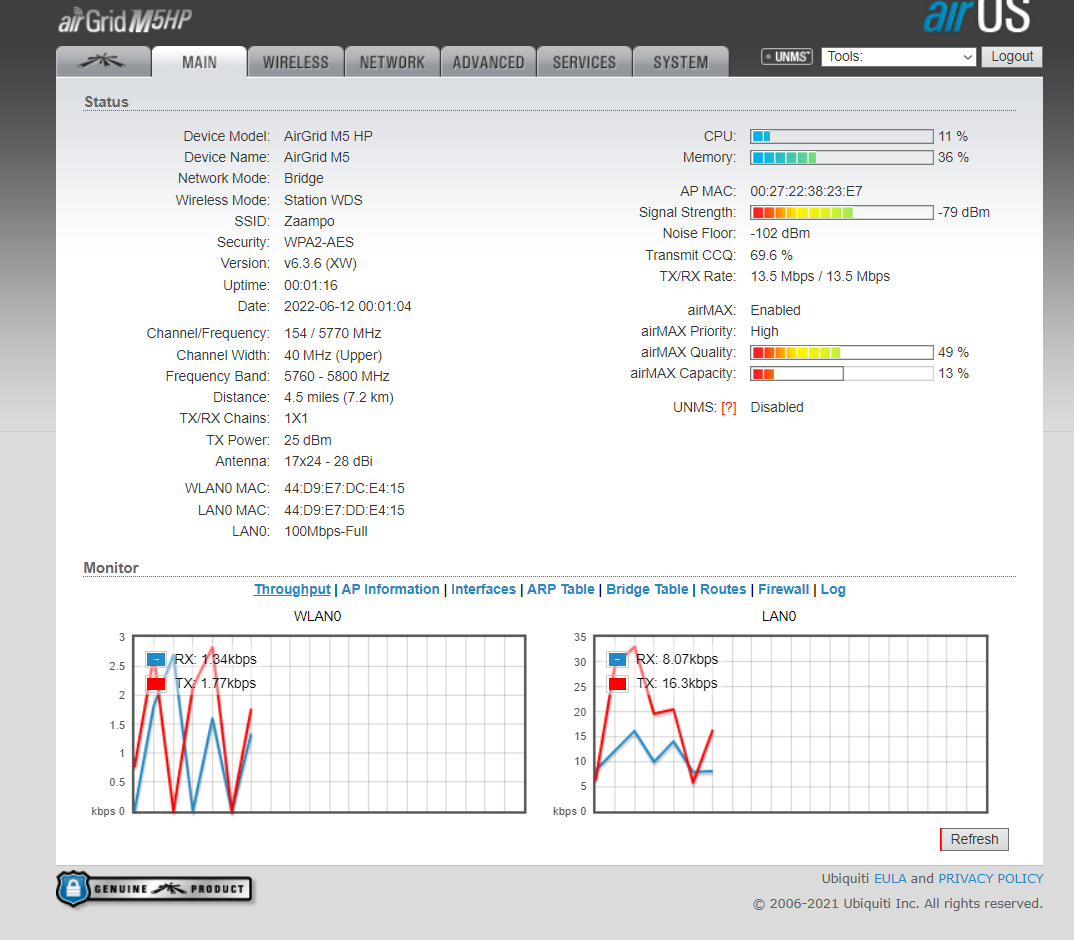Click the Version value v6.3.6 (XW)
The image size is (1074, 940).
321,263
